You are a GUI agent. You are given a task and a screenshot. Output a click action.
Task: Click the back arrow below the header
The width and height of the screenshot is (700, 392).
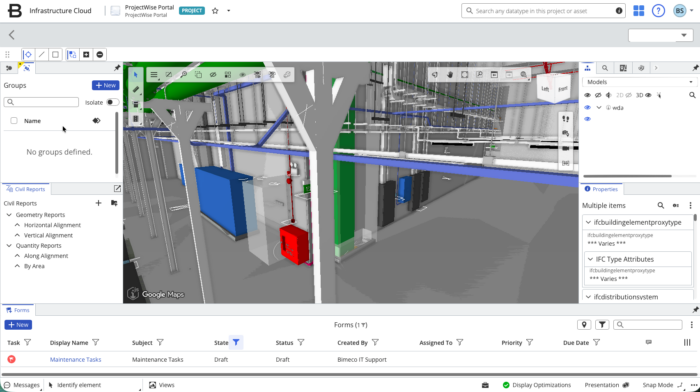(12, 35)
